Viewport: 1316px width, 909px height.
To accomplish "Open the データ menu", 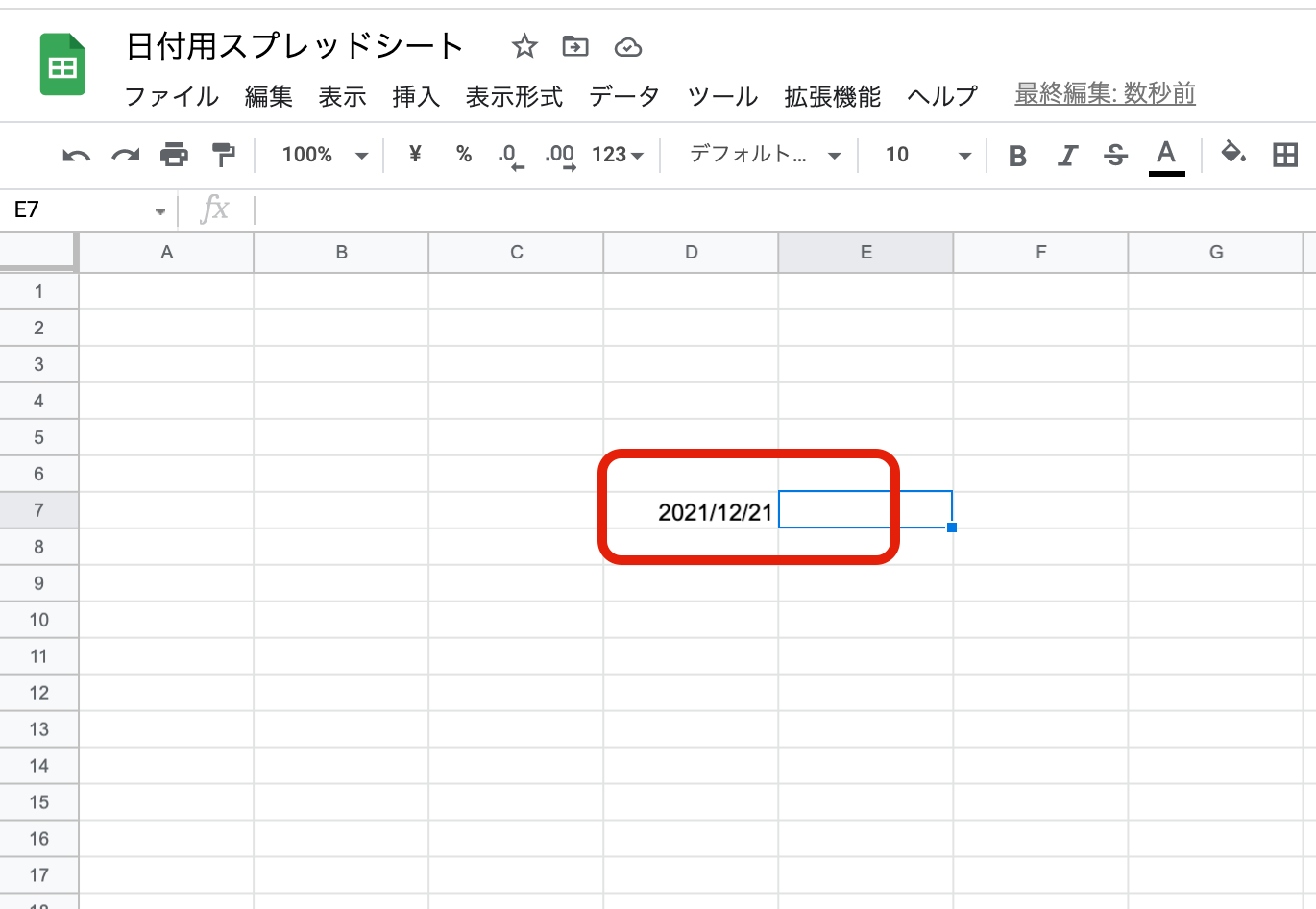I will pos(624,96).
